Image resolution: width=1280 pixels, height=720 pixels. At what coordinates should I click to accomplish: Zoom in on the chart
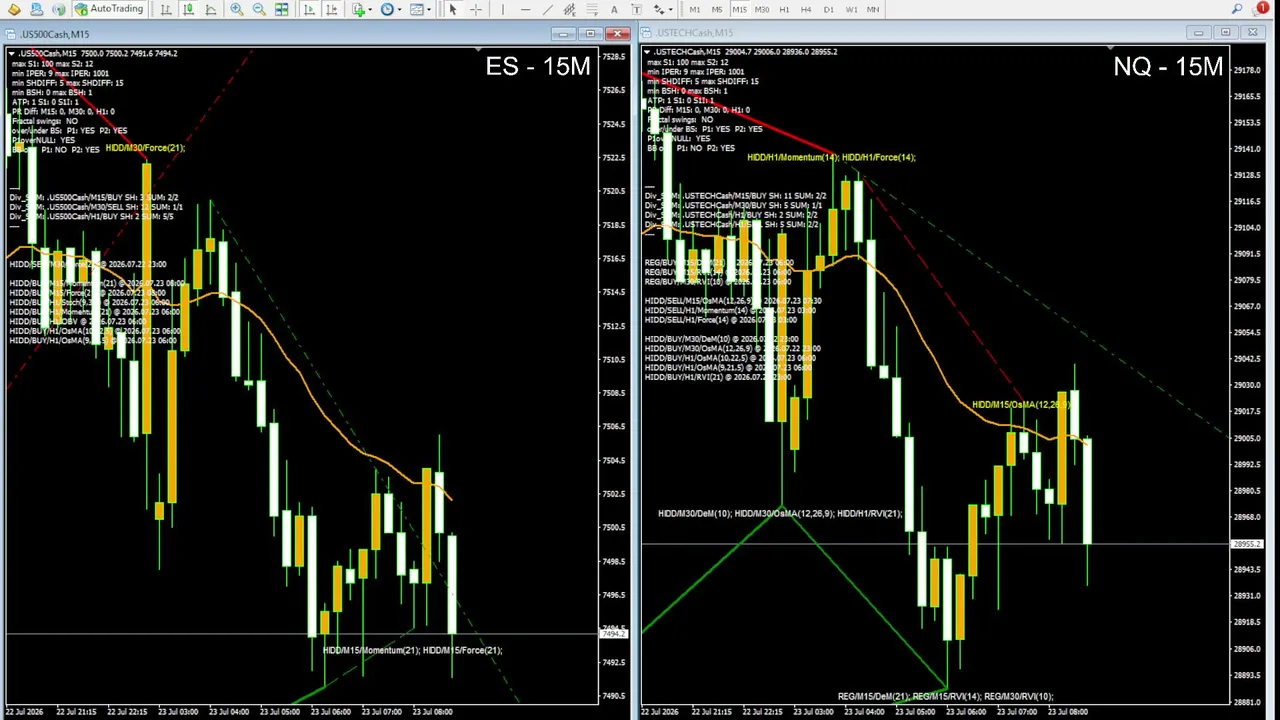[x=237, y=9]
